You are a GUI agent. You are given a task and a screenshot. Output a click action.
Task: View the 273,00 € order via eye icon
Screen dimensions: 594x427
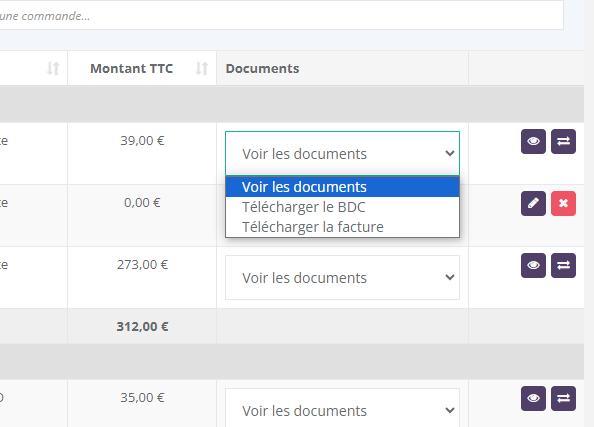(x=533, y=265)
